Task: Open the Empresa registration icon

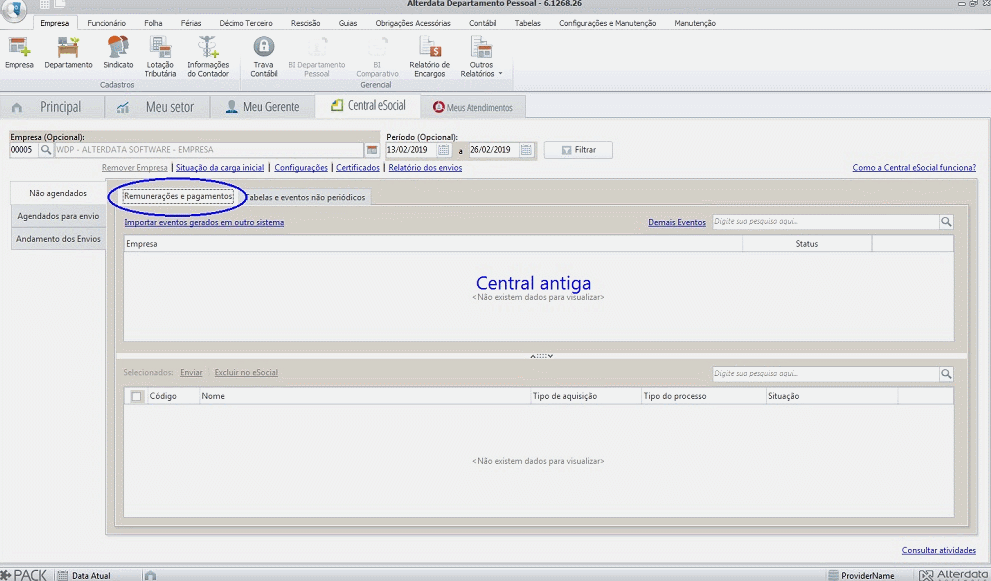Action: coord(19,52)
